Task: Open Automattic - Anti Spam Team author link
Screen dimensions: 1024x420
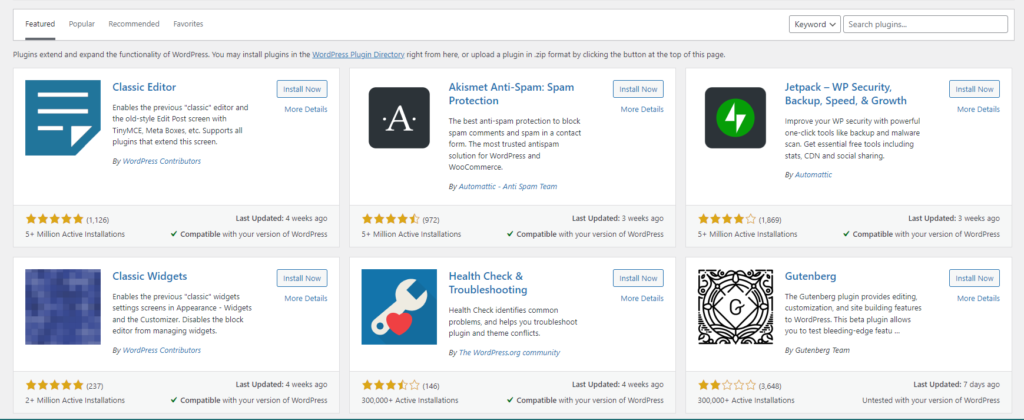Action: (x=507, y=187)
